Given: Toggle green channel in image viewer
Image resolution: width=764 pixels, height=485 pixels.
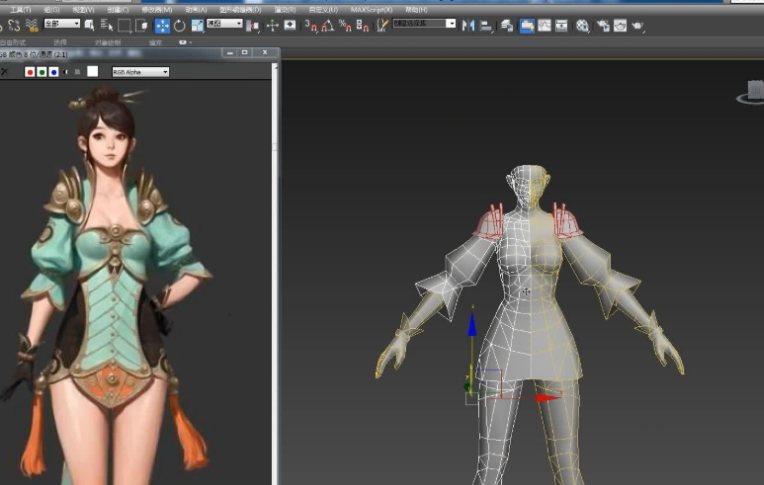Looking at the screenshot, I should pyautogui.click(x=41, y=72).
